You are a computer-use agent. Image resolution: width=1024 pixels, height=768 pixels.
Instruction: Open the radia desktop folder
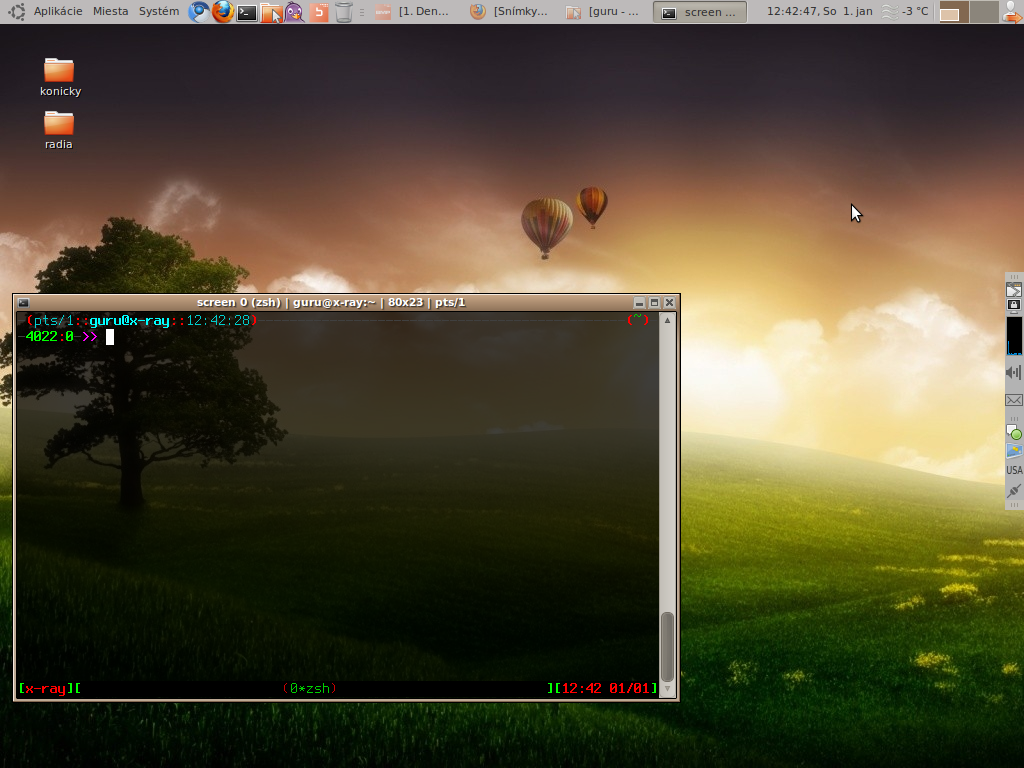pos(59,131)
